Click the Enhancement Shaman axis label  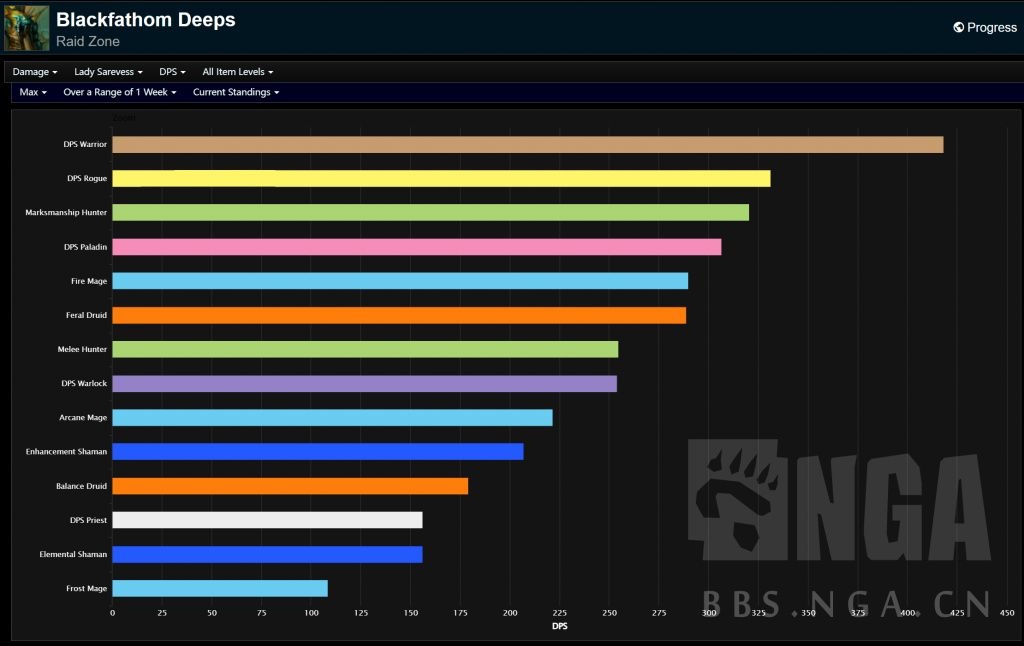pos(66,451)
